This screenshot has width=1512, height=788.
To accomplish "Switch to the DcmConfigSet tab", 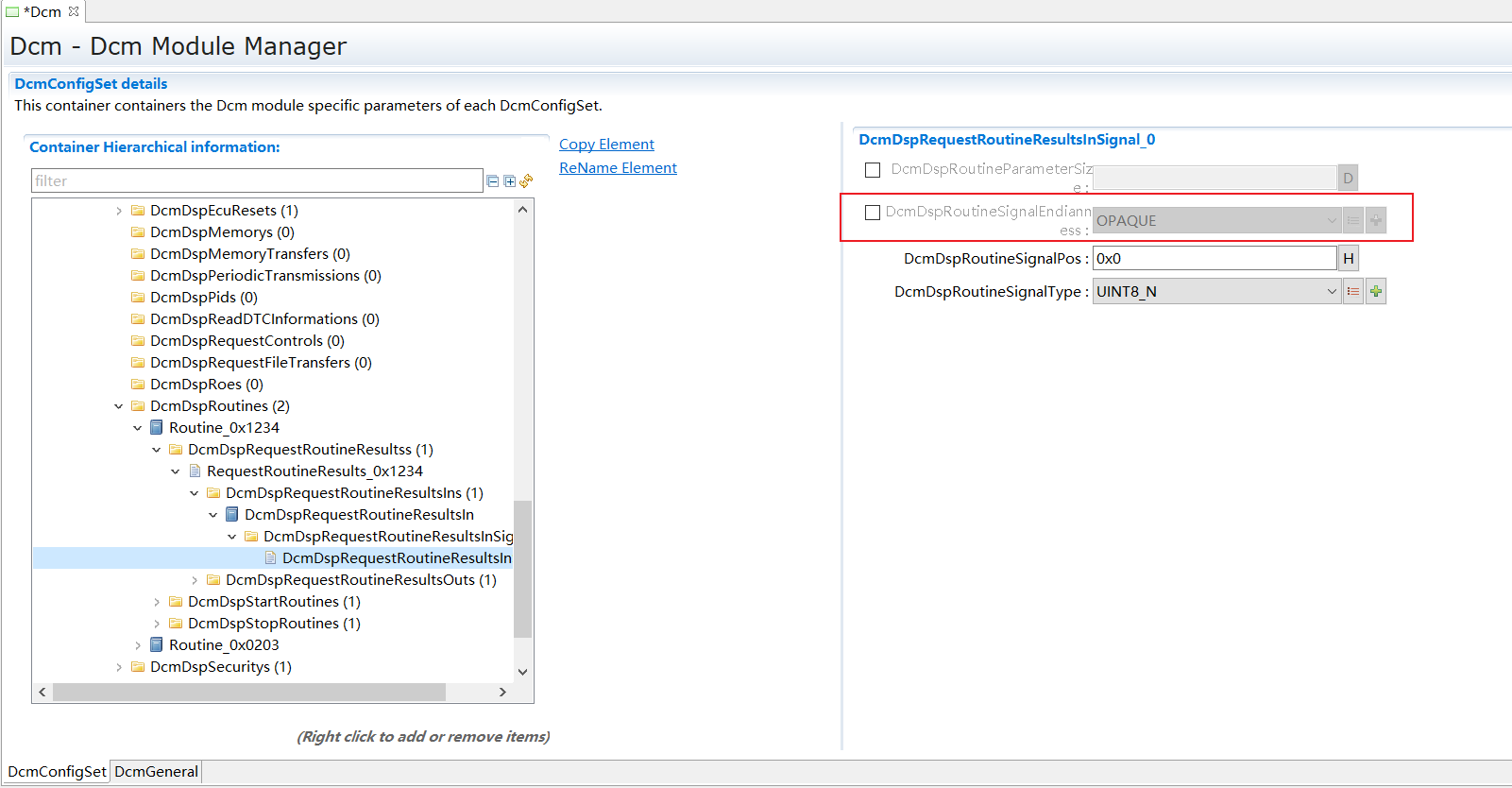I will coord(57,772).
